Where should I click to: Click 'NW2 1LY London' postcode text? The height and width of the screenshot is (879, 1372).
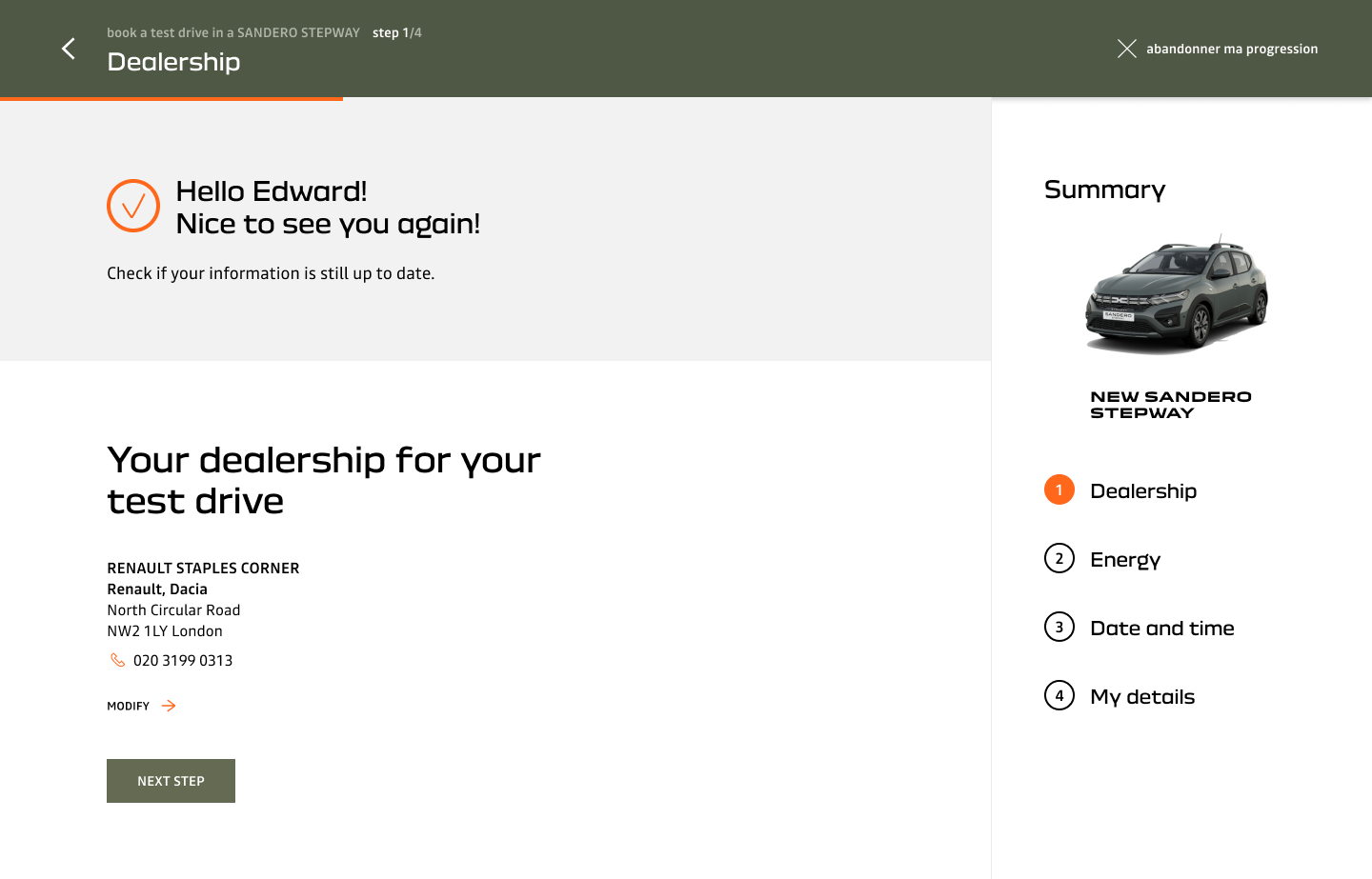[165, 631]
